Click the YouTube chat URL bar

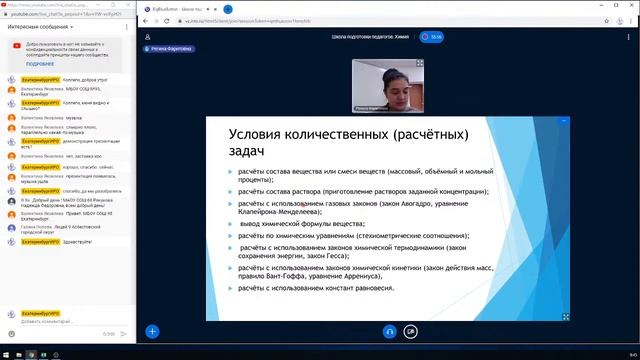click(67, 14)
